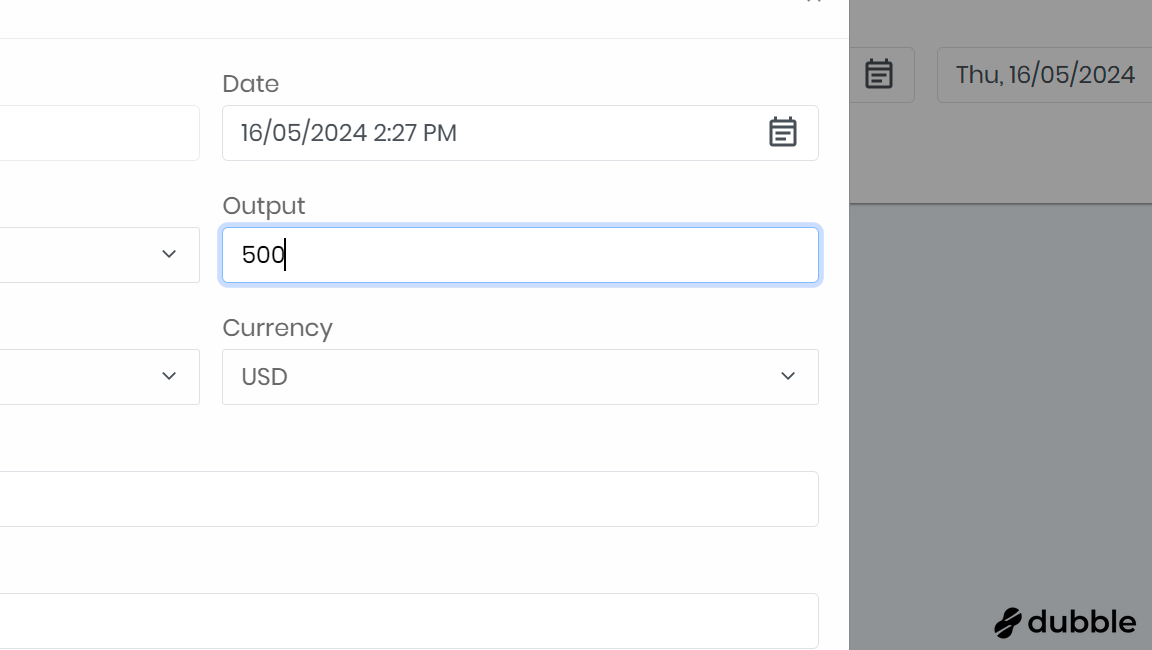Screen dimensions: 1152x650
Task: Click the chevron of the dropdown left of Output
Action: click(169, 254)
